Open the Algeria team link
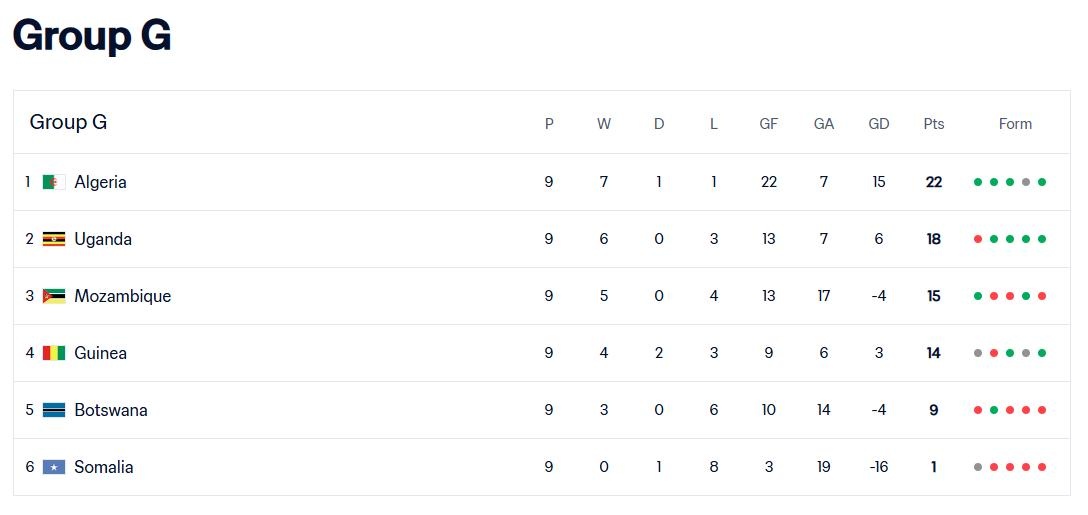 [x=100, y=182]
